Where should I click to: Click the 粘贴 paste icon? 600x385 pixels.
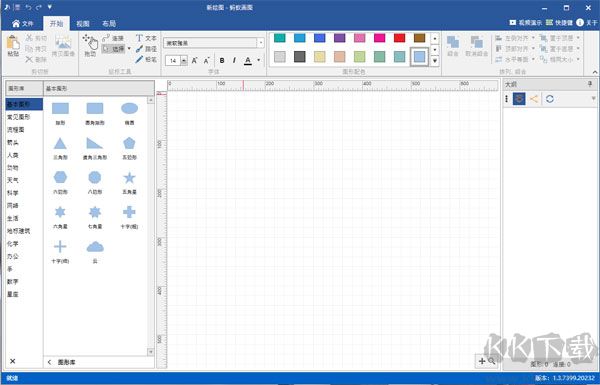point(13,46)
